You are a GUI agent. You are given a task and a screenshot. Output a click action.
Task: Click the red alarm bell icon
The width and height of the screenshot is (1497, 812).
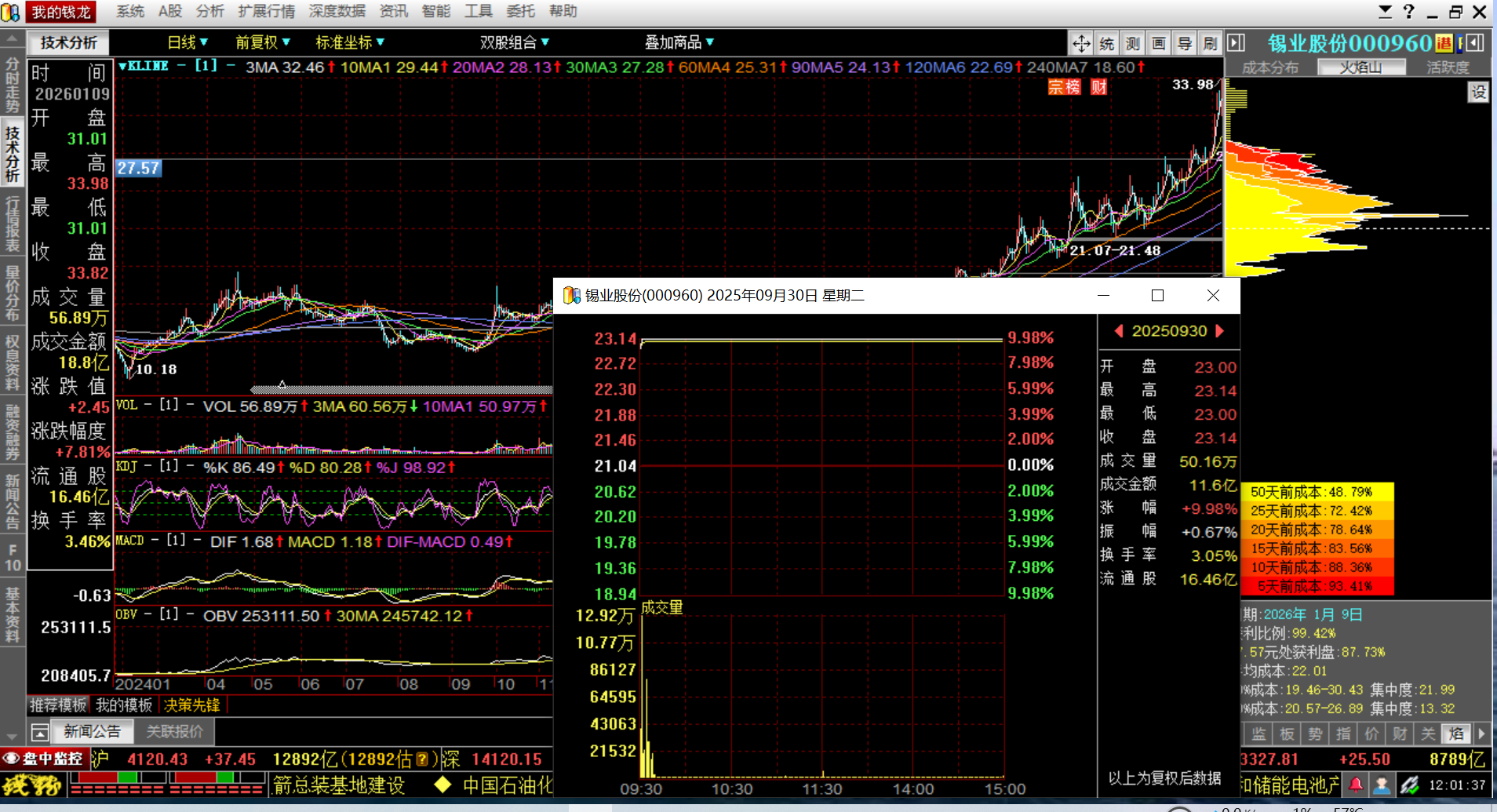[x=1356, y=784]
